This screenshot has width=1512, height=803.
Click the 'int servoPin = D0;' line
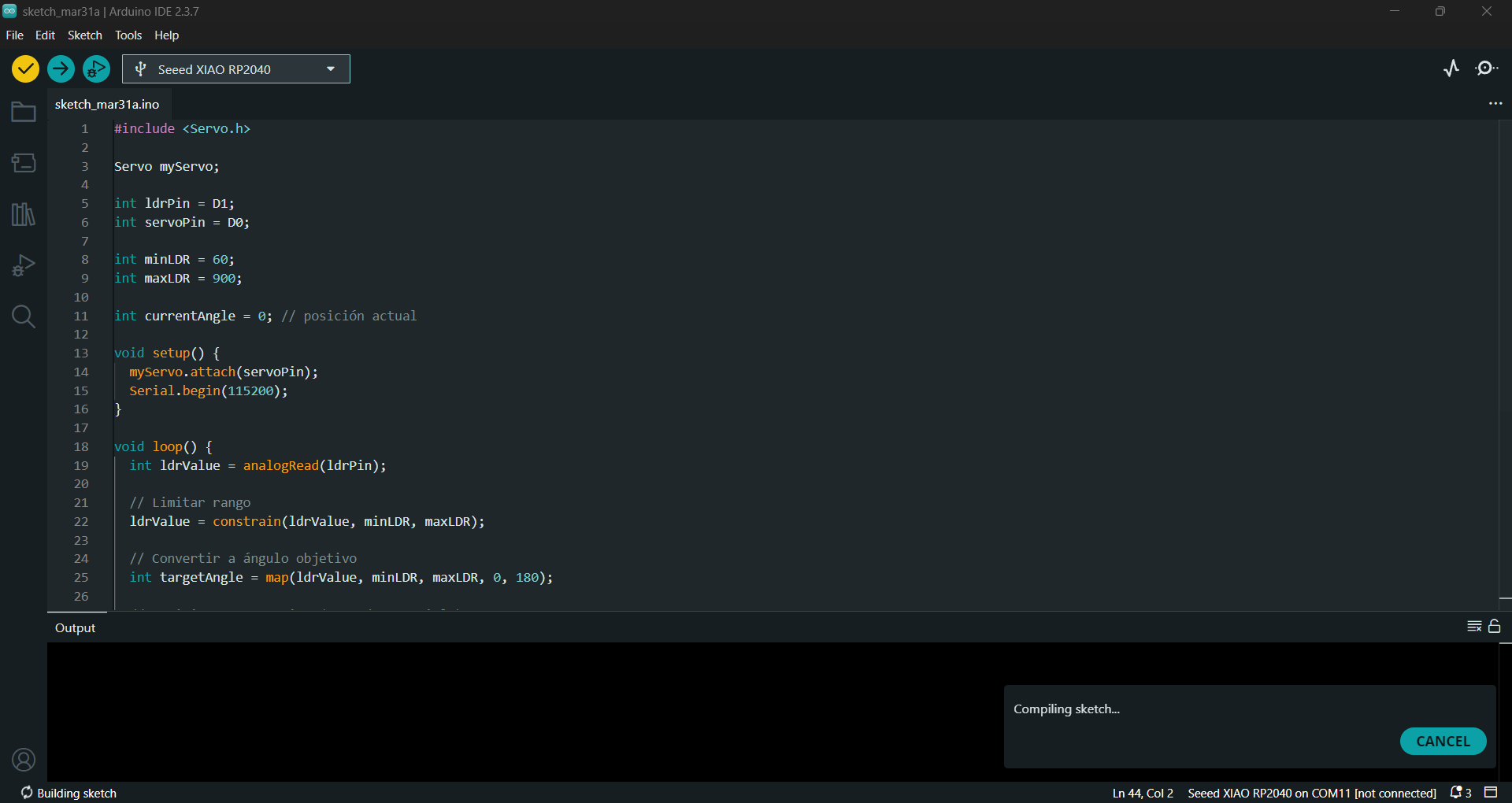[x=182, y=222]
